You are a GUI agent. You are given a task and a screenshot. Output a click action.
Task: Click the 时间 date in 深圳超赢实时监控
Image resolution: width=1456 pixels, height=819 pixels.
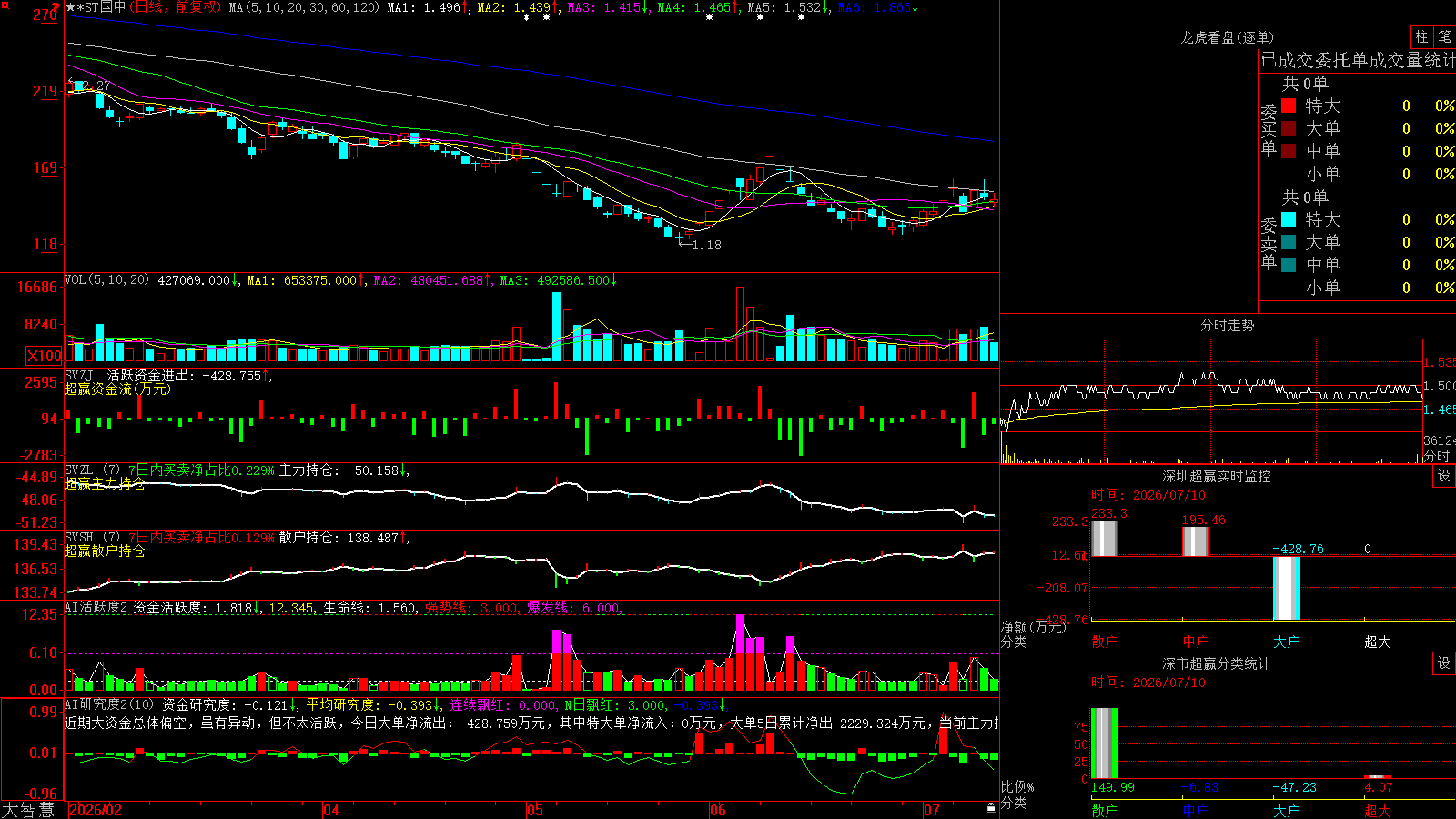tap(1148, 495)
